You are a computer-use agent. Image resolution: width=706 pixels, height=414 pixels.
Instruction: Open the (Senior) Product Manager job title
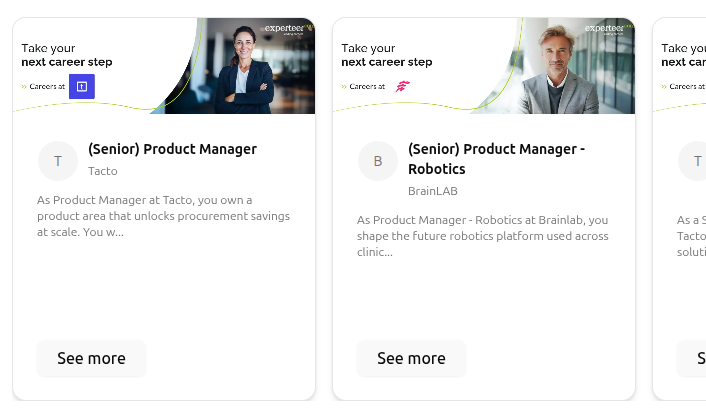pyautogui.click(x=172, y=149)
